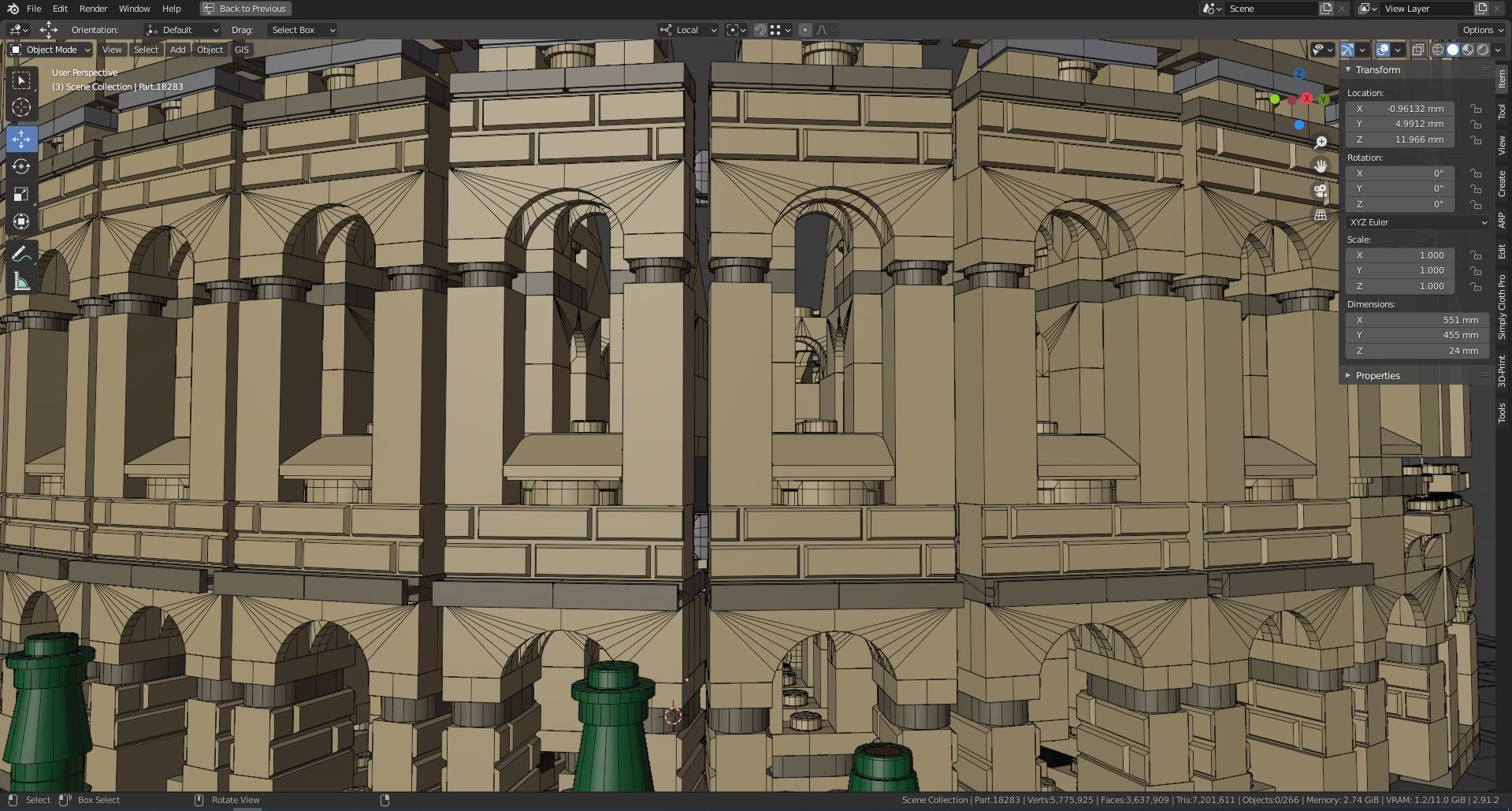
Task: Switch to wireframe shading
Action: click(x=1438, y=50)
